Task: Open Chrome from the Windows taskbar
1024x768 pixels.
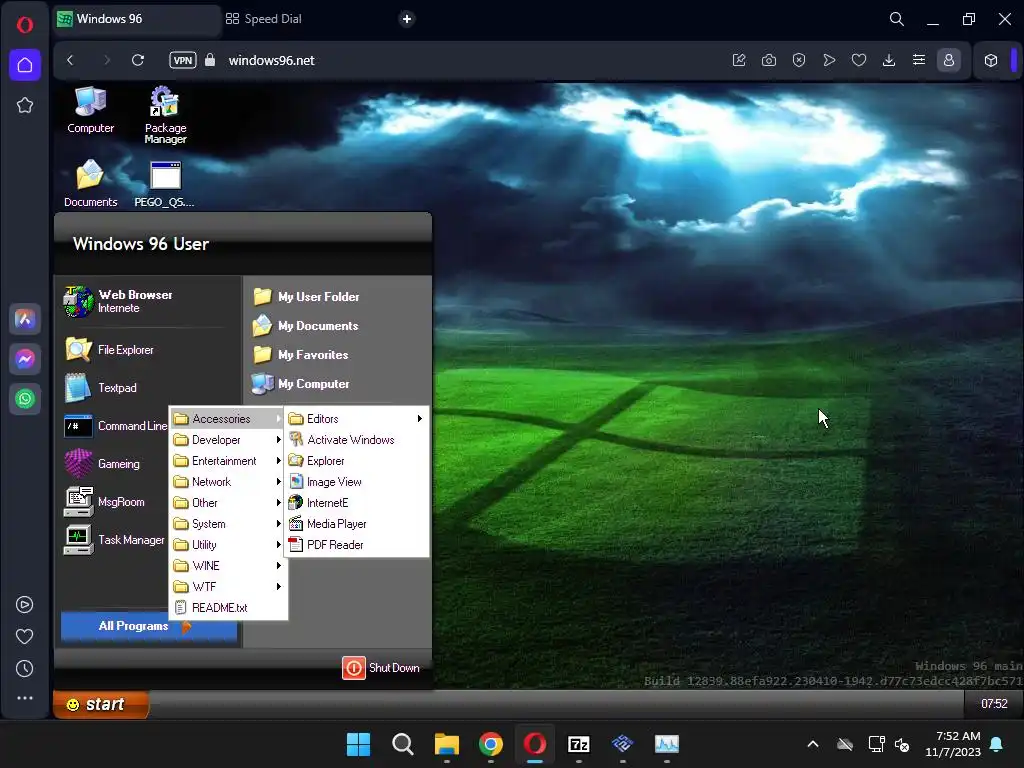Action: [490, 744]
